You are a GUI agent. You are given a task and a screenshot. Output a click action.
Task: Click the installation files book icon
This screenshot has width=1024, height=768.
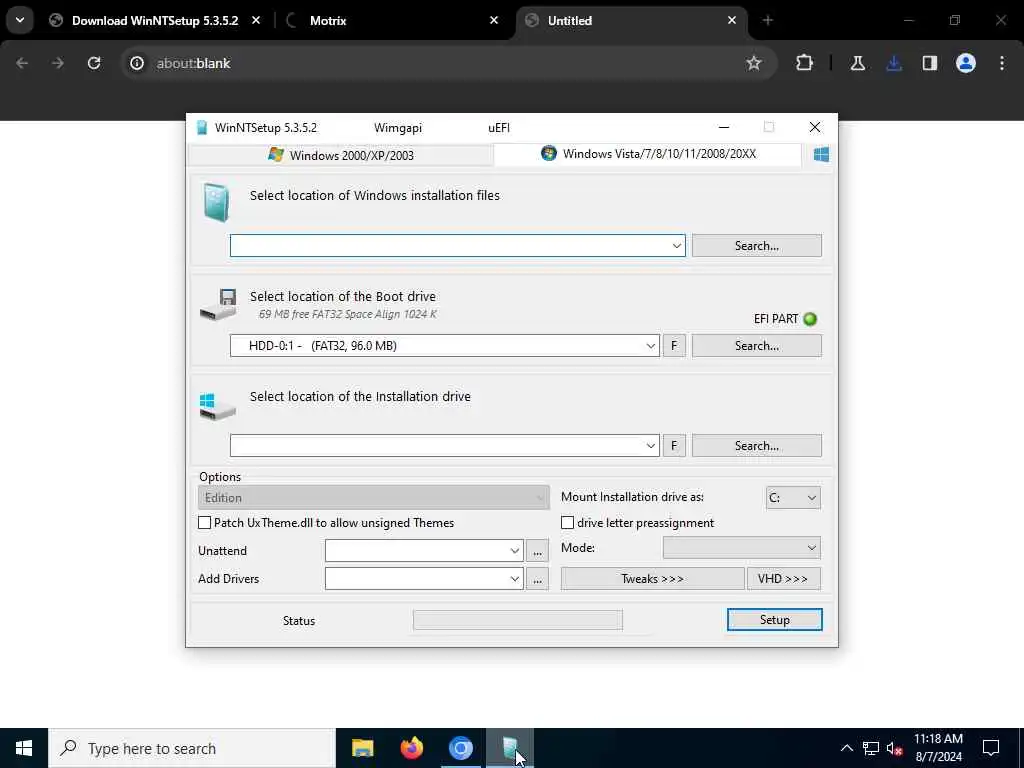[216, 202]
